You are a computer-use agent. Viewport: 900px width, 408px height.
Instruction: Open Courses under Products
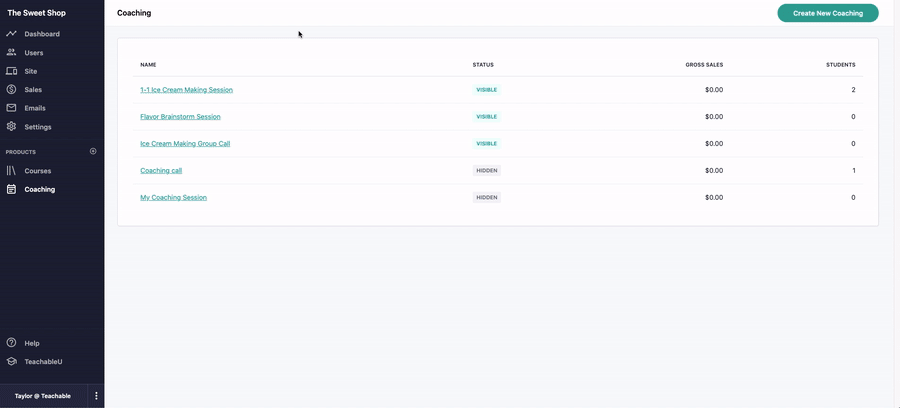37,171
